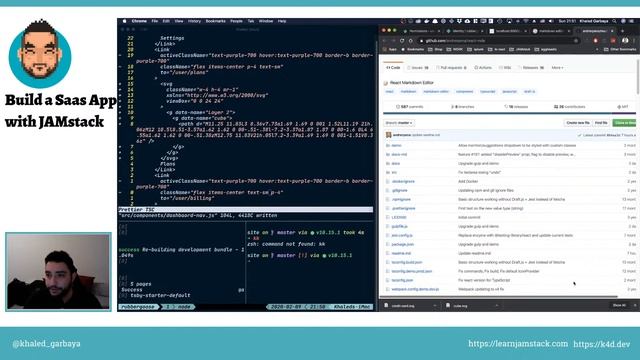Open the Chrome profile avatar
This screenshot has width=640, height=360.
[625, 41]
